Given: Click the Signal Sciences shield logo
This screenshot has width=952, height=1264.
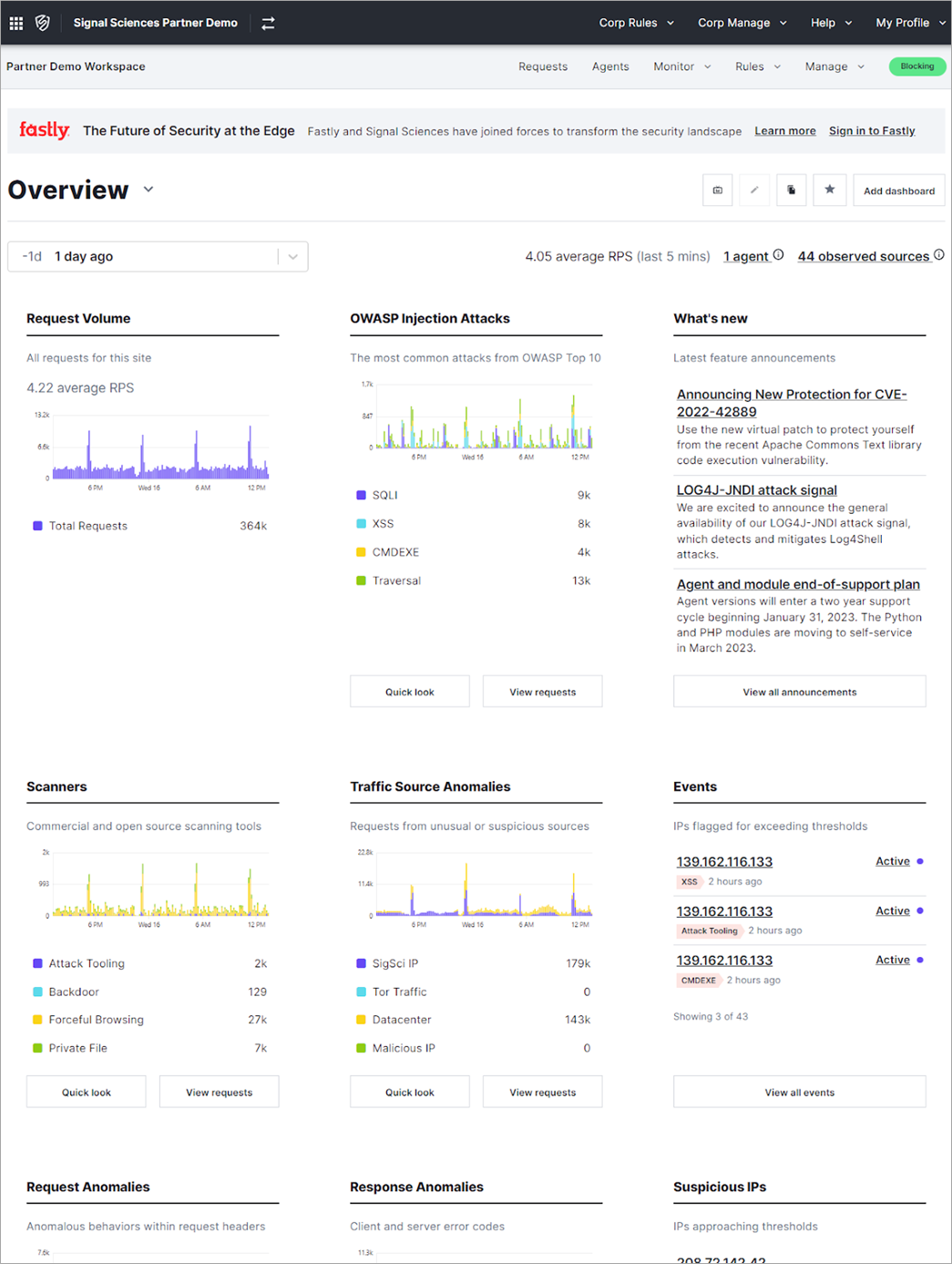Looking at the screenshot, I should click(x=42, y=23).
